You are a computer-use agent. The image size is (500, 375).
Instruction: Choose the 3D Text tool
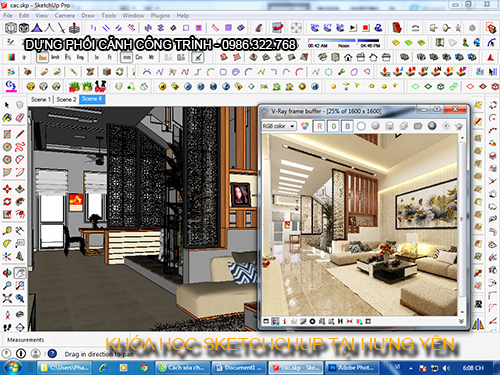(x=20, y=256)
